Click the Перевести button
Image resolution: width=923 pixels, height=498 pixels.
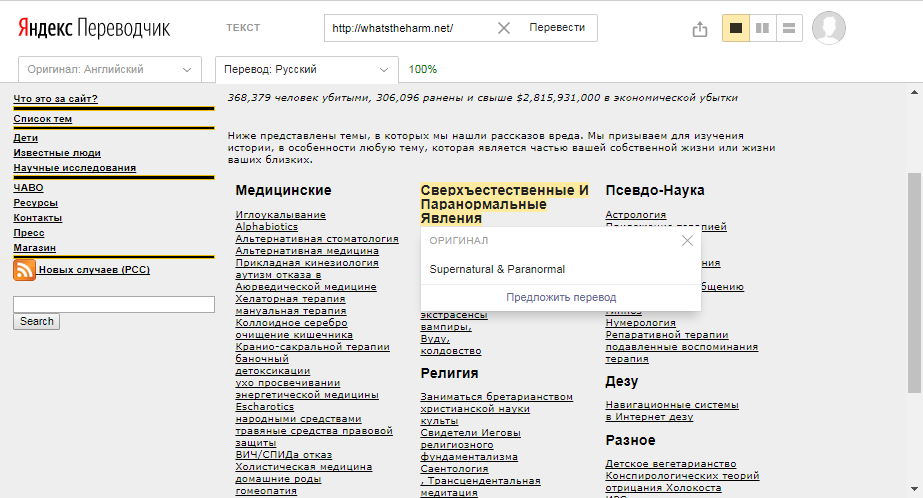click(557, 28)
